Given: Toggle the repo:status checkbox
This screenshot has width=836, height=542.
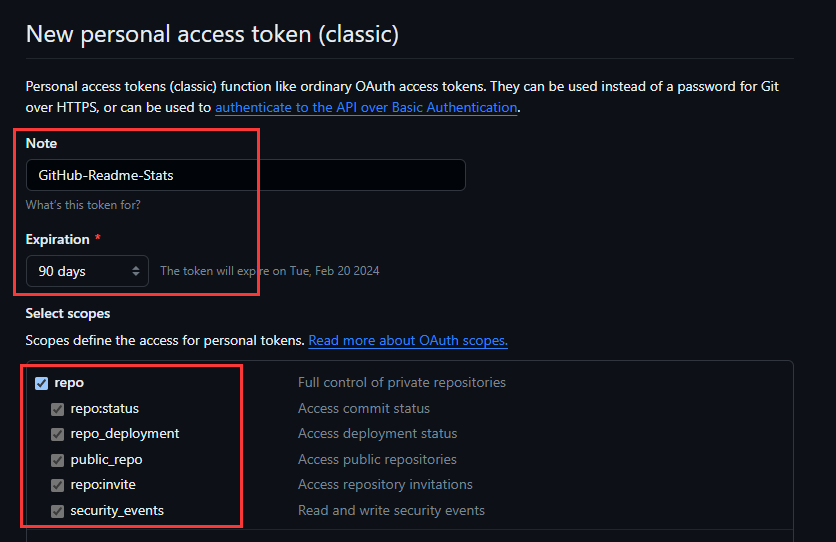Looking at the screenshot, I should point(58,409).
